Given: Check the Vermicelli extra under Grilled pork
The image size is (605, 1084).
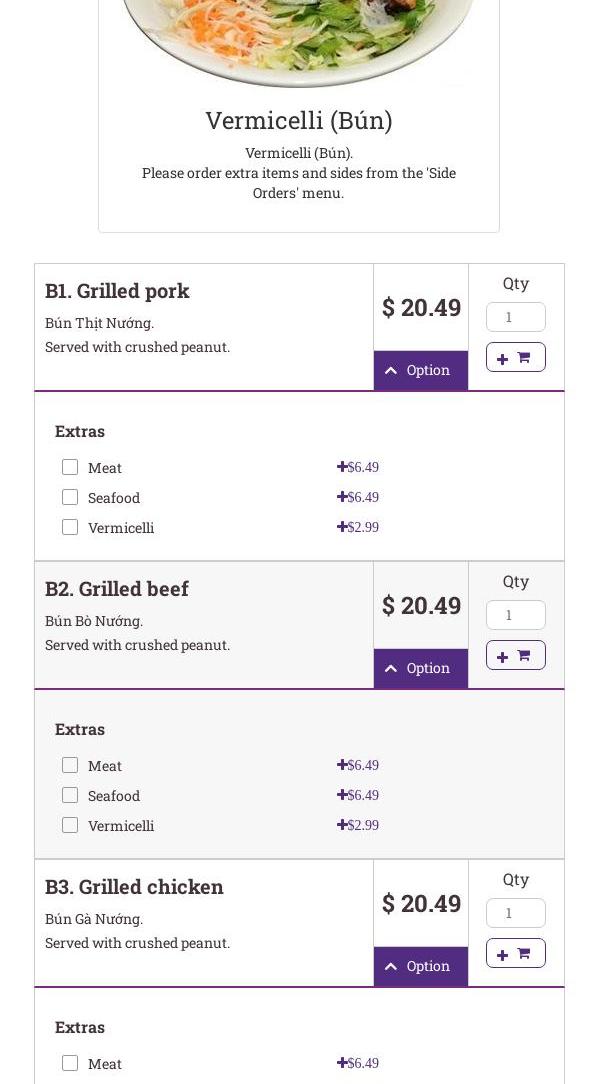Looking at the screenshot, I should pos(70,527).
